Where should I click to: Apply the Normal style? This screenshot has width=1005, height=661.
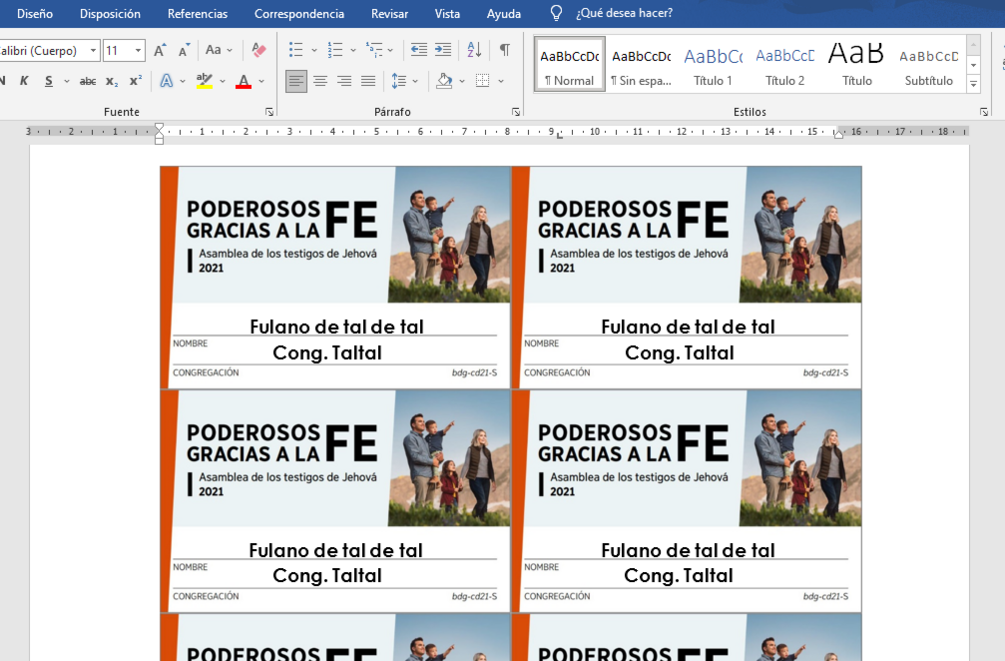570,64
